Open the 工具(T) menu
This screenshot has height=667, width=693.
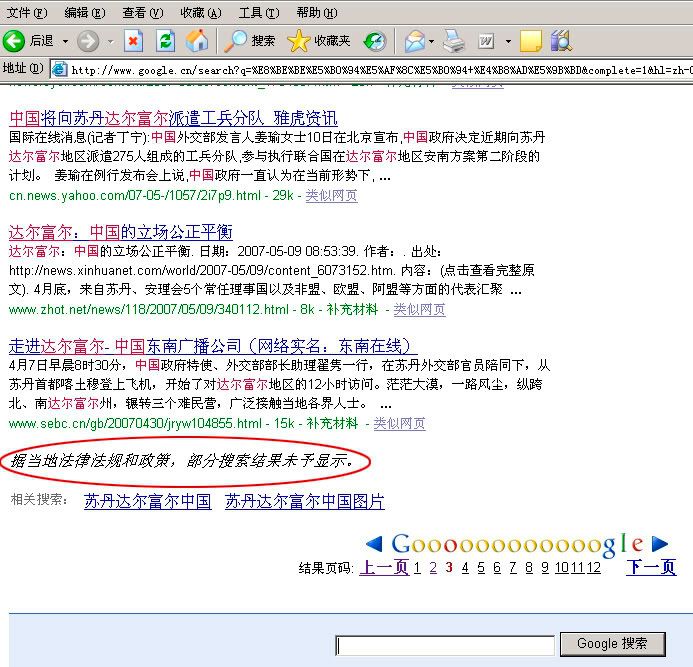[258, 13]
